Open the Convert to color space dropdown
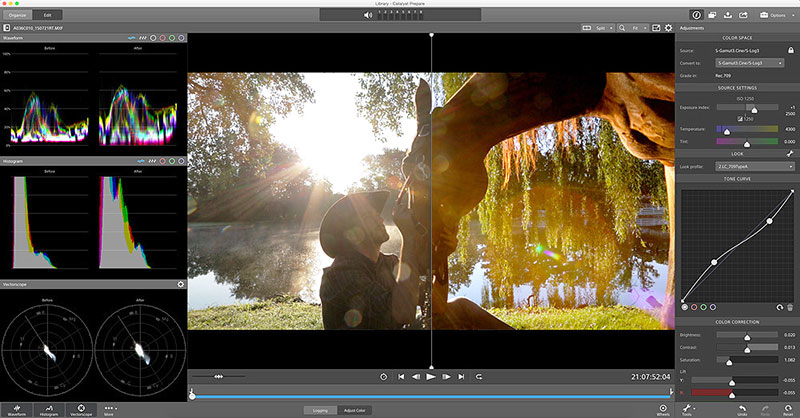 (748, 63)
